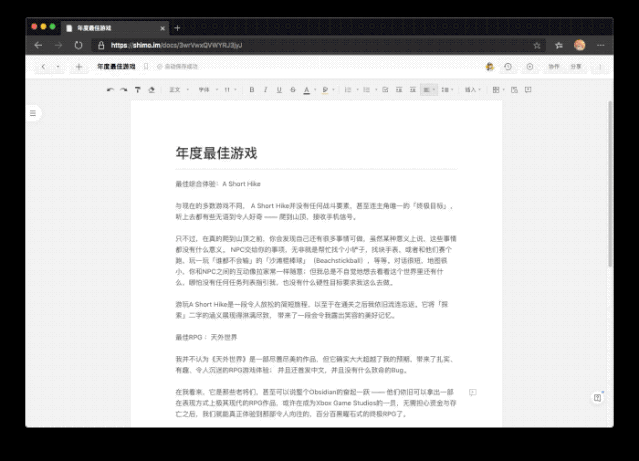The image size is (639, 461).
Task: Click the 分享 share button
Action: coord(576,66)
